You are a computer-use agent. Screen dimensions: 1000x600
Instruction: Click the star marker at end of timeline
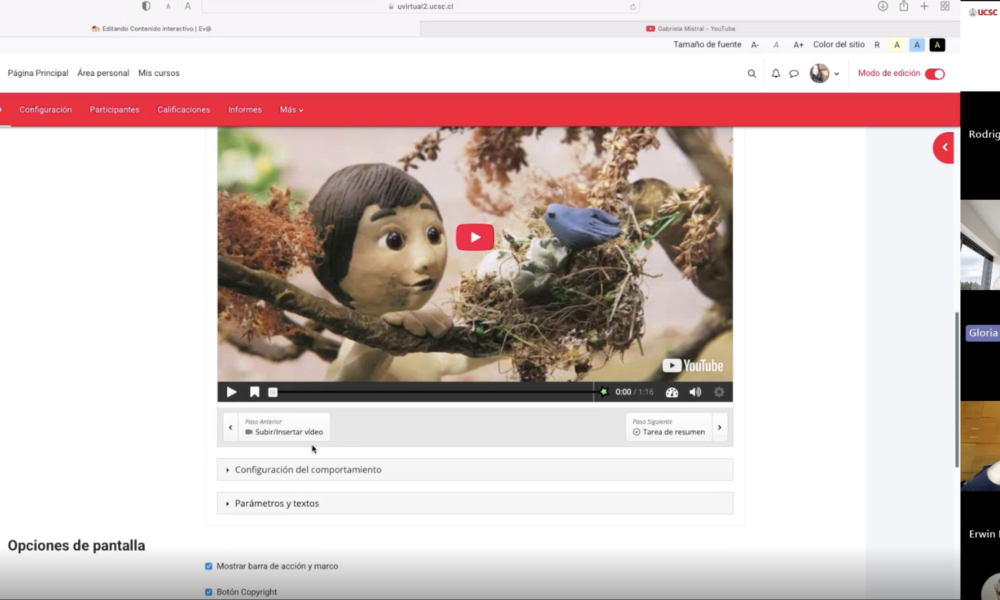[x=603, y=392]
